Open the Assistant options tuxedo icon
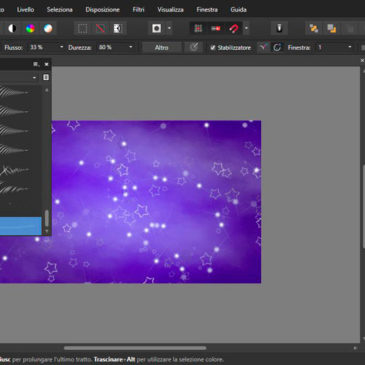Screen dimensions: 365x365 (279, 29)
